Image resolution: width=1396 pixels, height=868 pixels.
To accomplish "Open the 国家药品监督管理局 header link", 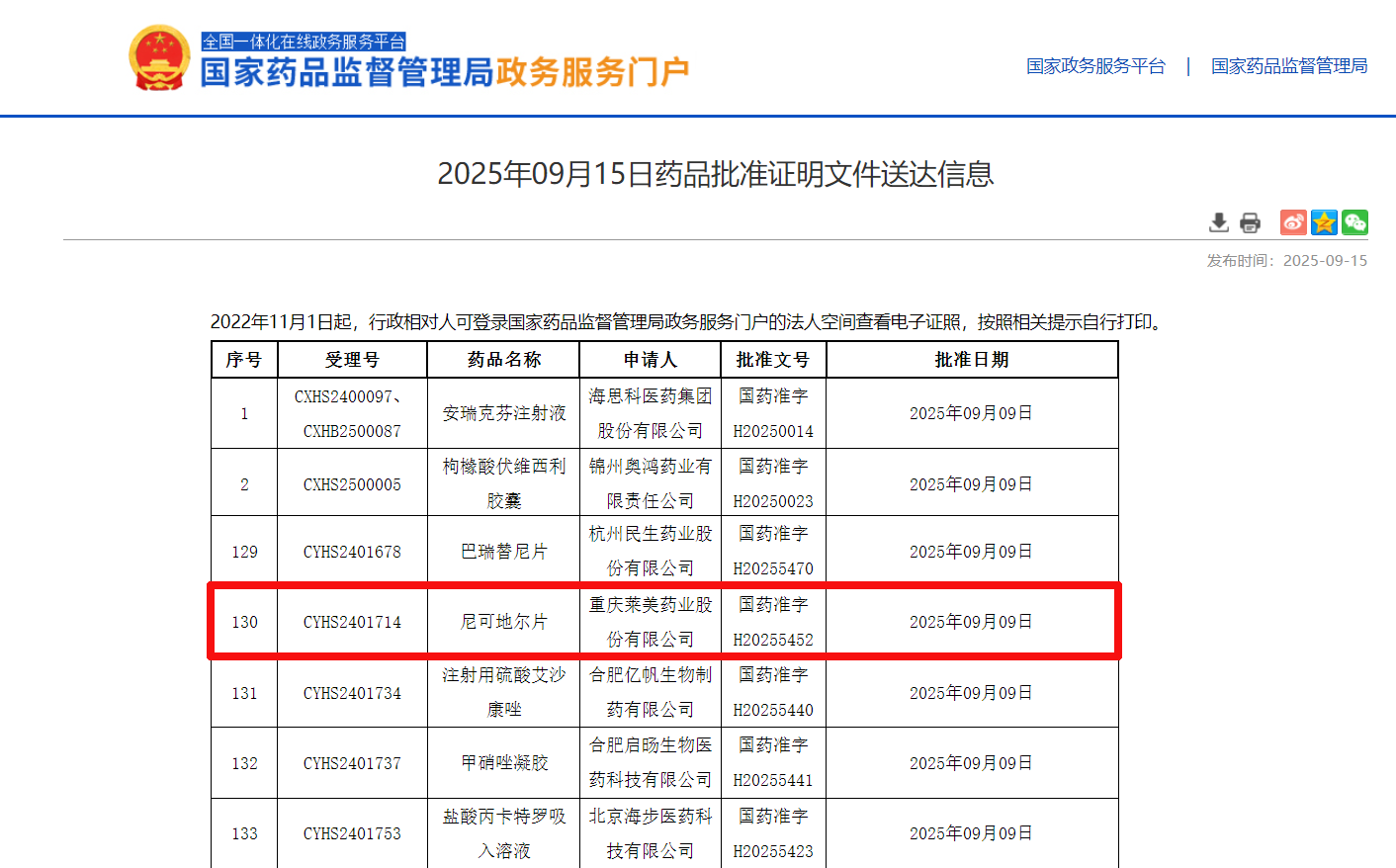I will [x=1289, y=66].
